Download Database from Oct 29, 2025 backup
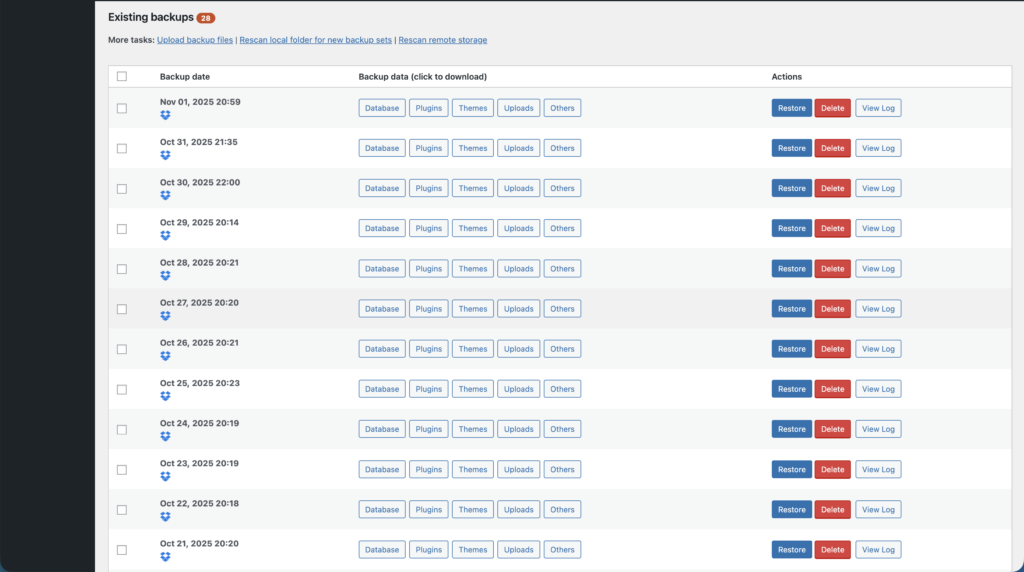The width and height of the screenshot is (1024, 572). [382, 228]
